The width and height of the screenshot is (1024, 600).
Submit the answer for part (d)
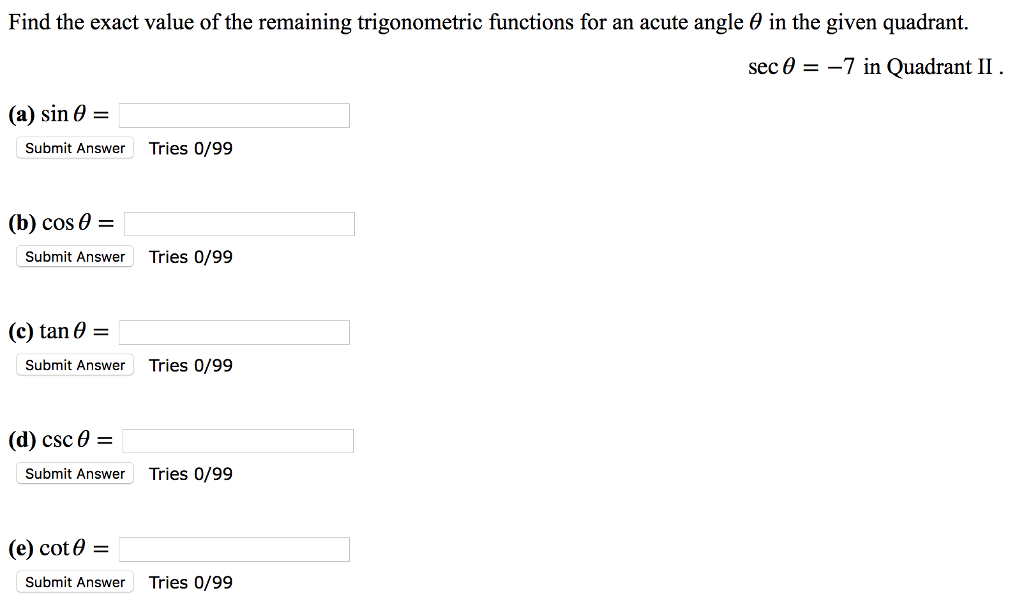(74, 473)
